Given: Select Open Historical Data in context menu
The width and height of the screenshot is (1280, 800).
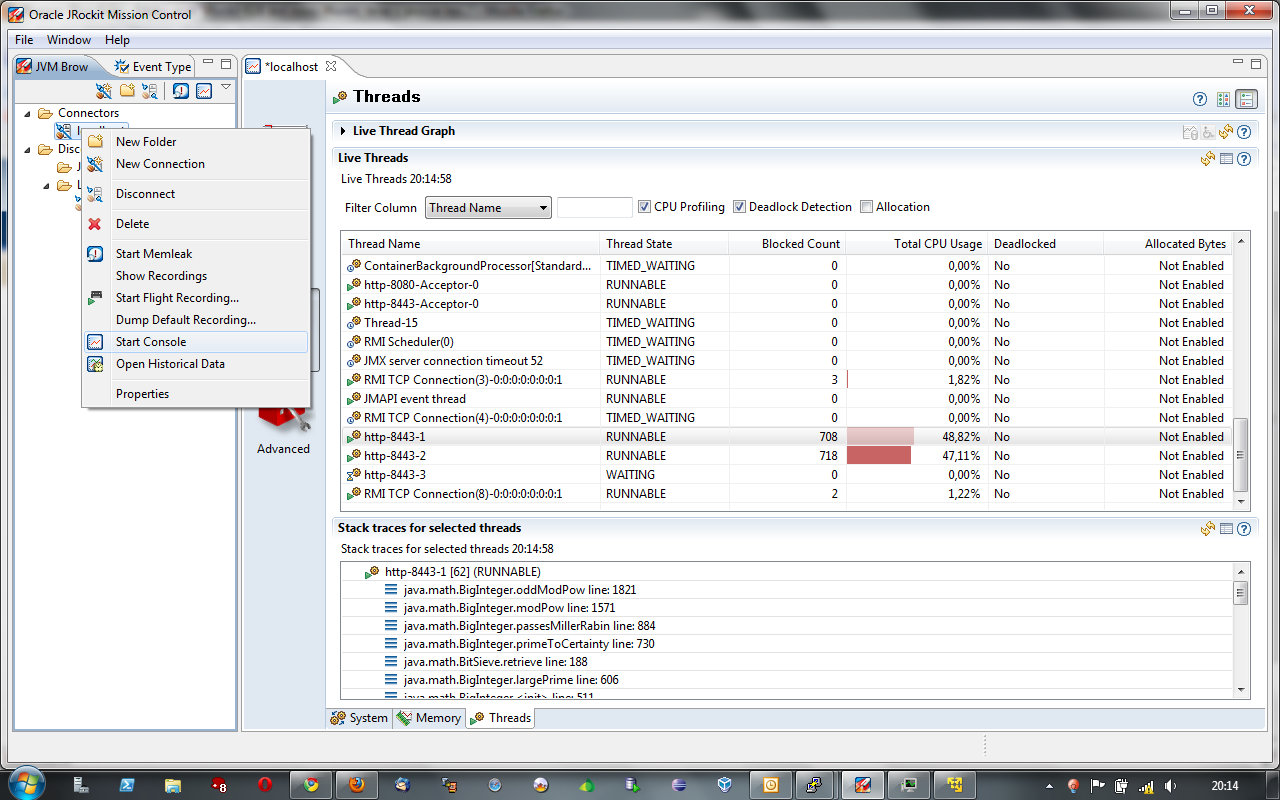Looking at the screenshot, I should pyautogui.click(x=196, y=364).
